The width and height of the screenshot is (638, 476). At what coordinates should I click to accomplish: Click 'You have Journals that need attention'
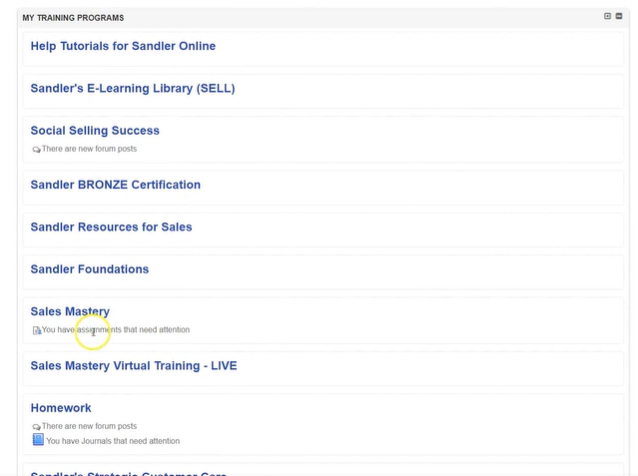[x=113, y=441]
